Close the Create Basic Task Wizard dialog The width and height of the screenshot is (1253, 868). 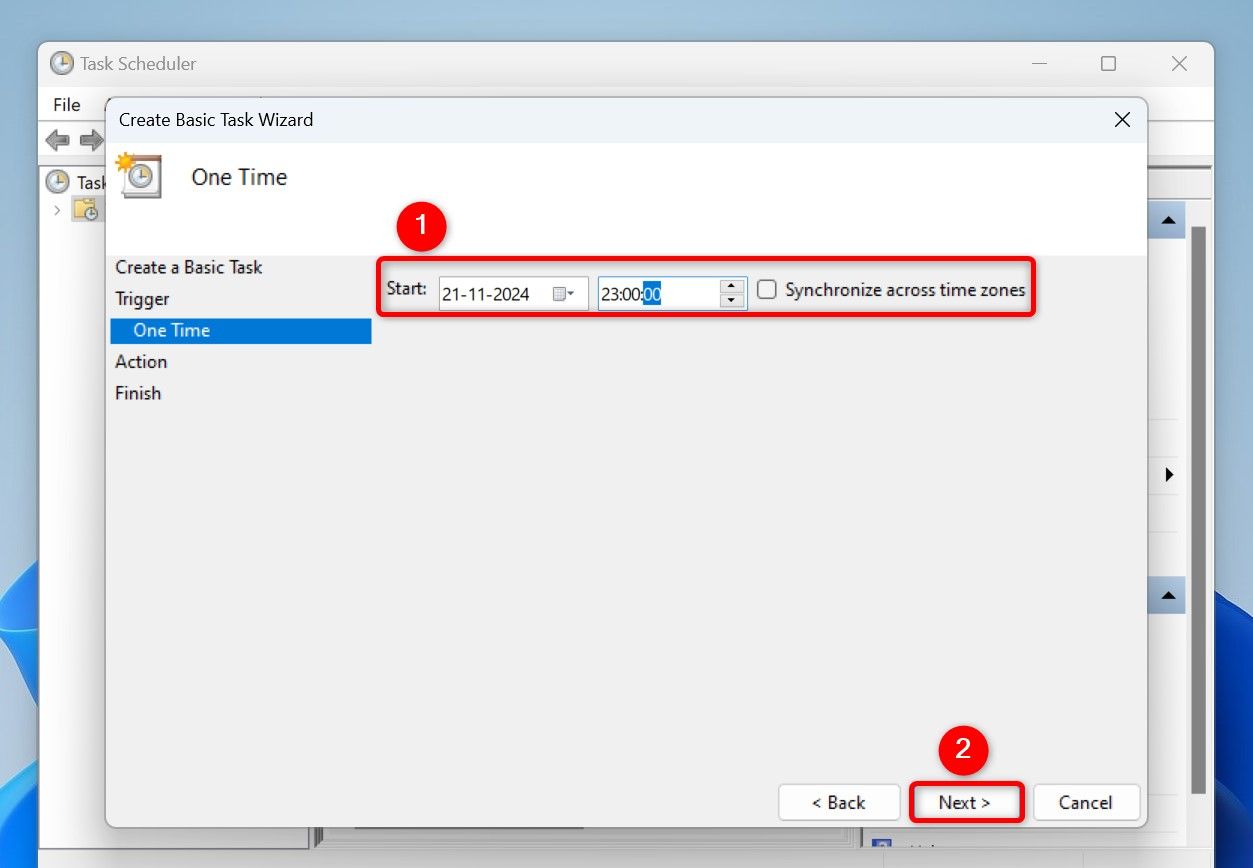1122,120
